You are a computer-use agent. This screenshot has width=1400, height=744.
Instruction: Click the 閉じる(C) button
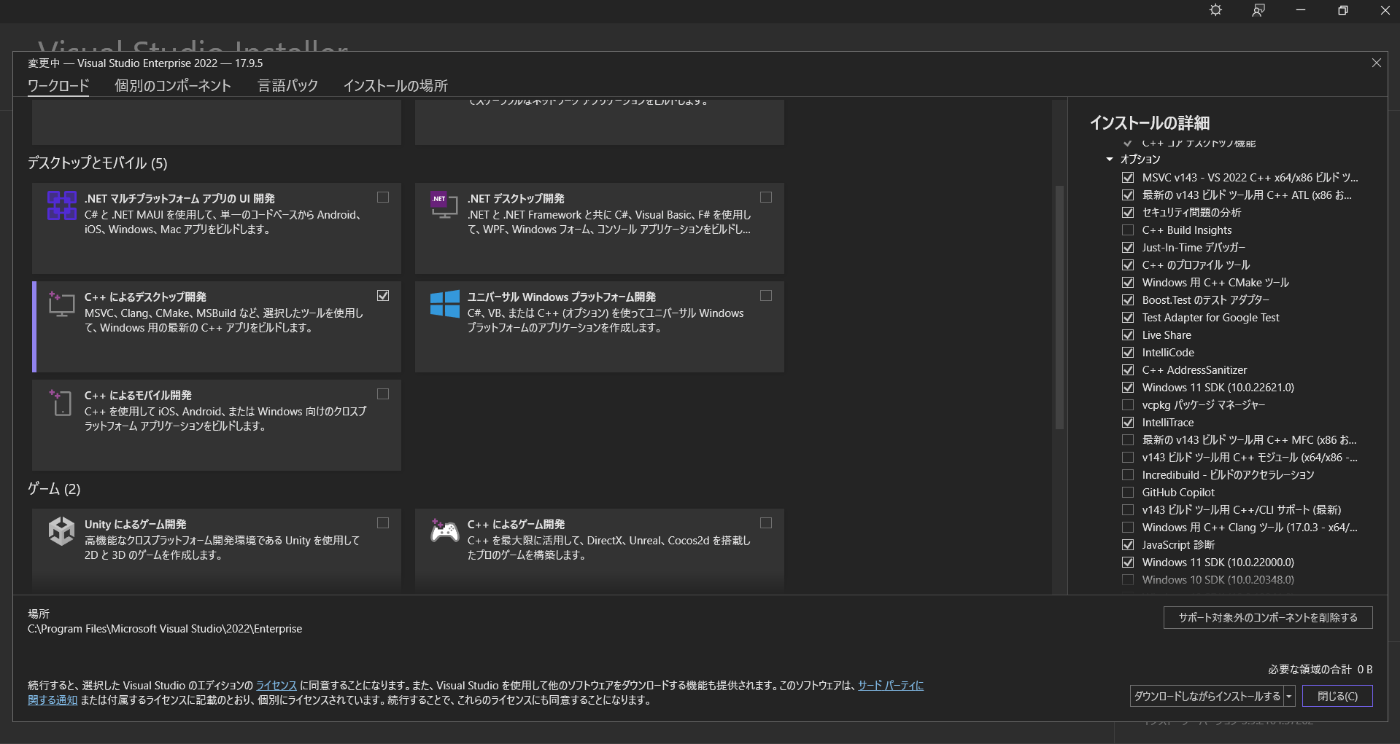pyautogui.click(x=1337, y=696)
